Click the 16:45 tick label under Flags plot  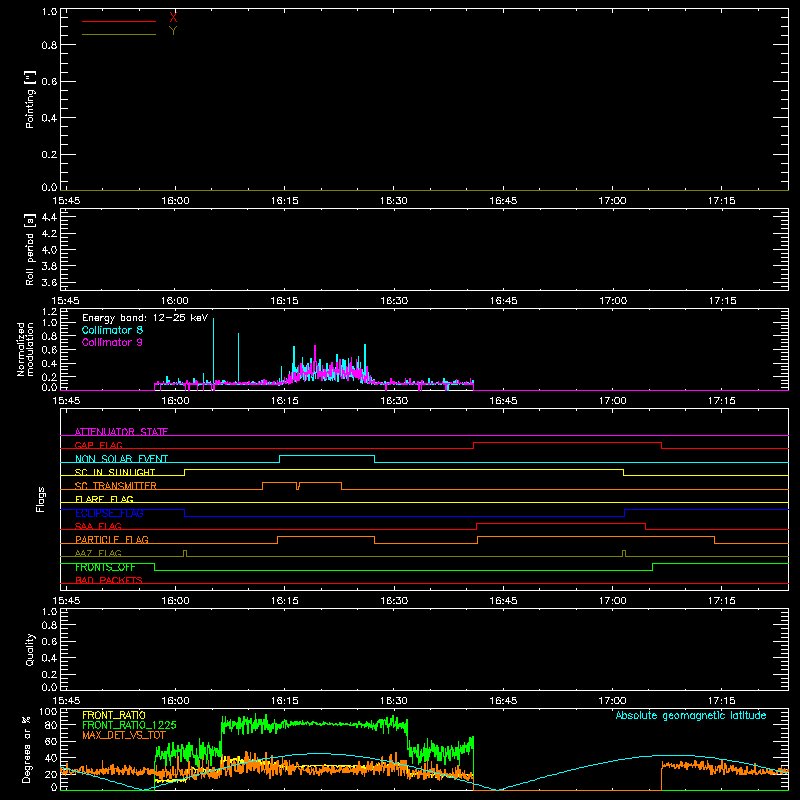(x=503, y=601)
